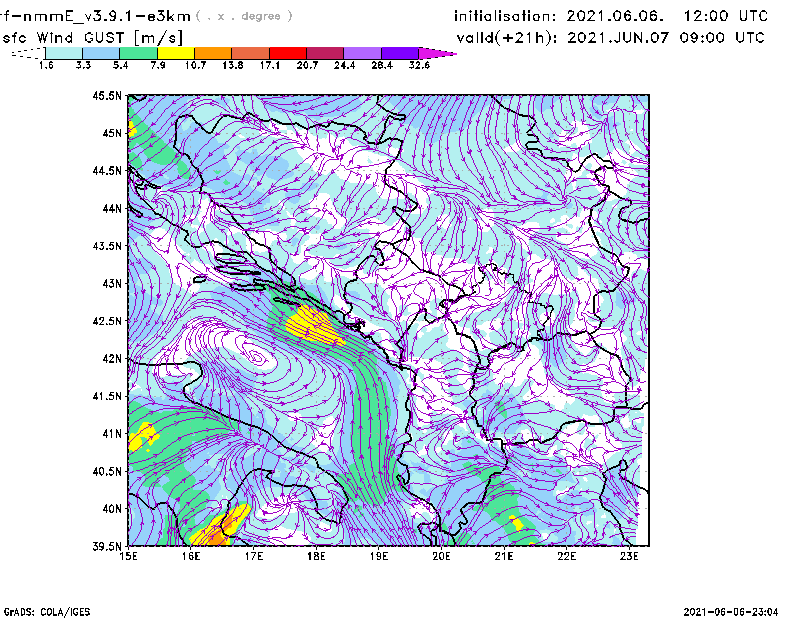The width and height of the screenshot is (800, 618).
Task: Click the 45.5N latitude axis label
Action: coord(107,95)
